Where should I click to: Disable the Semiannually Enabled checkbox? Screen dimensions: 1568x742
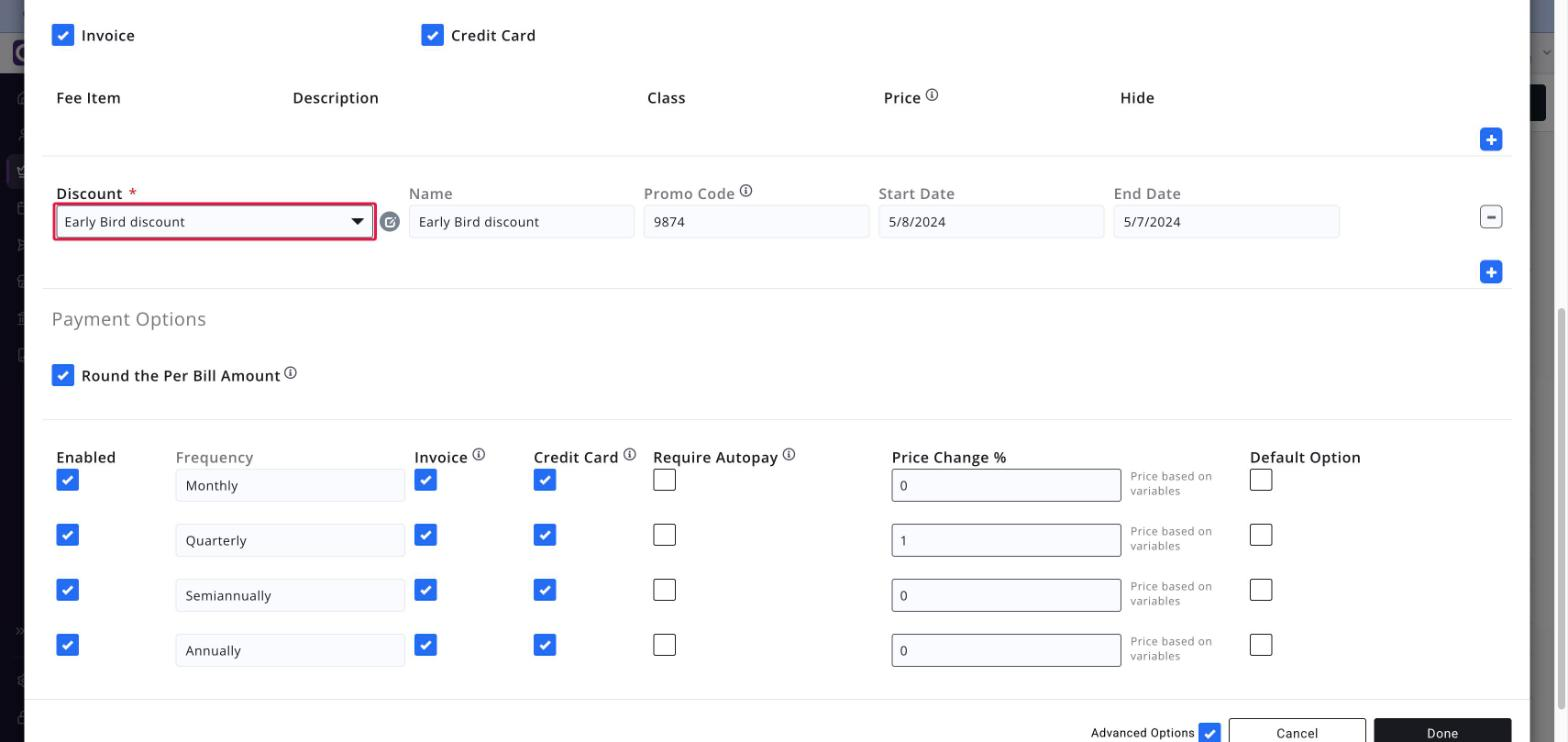point(67,590)
